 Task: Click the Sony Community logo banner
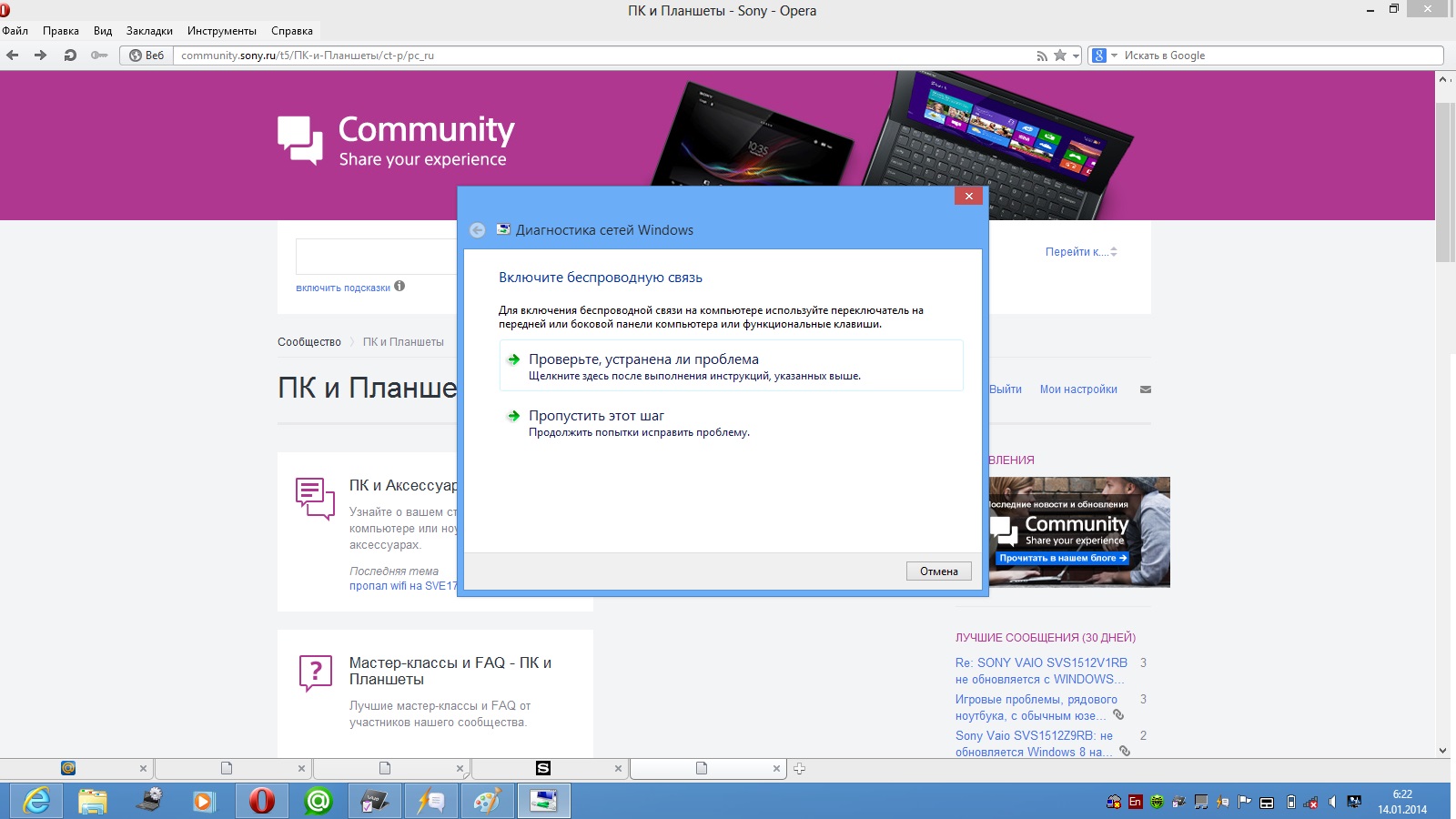(396, 141)
